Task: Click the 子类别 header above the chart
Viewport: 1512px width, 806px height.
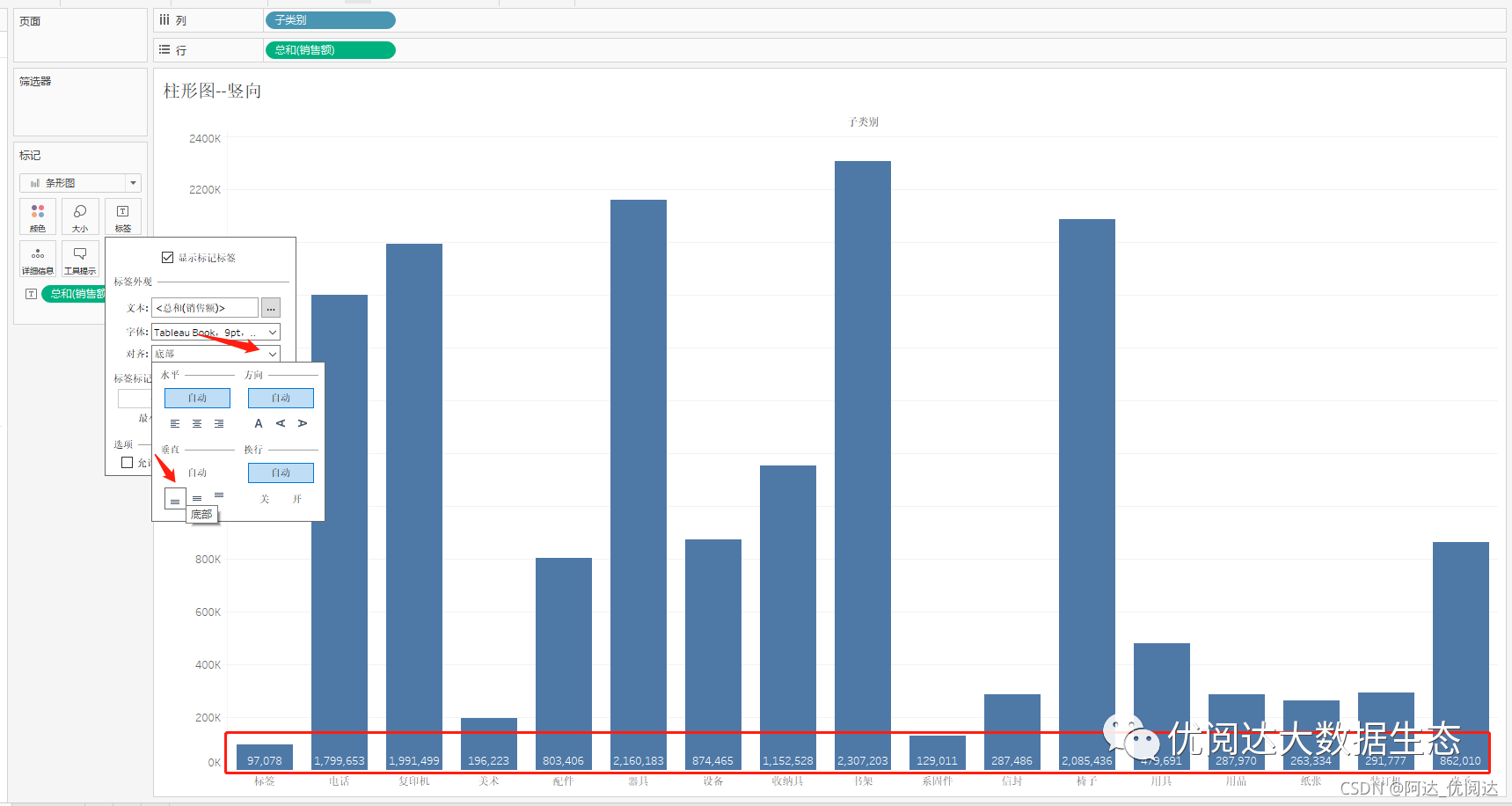Action: tap(863, 121)
